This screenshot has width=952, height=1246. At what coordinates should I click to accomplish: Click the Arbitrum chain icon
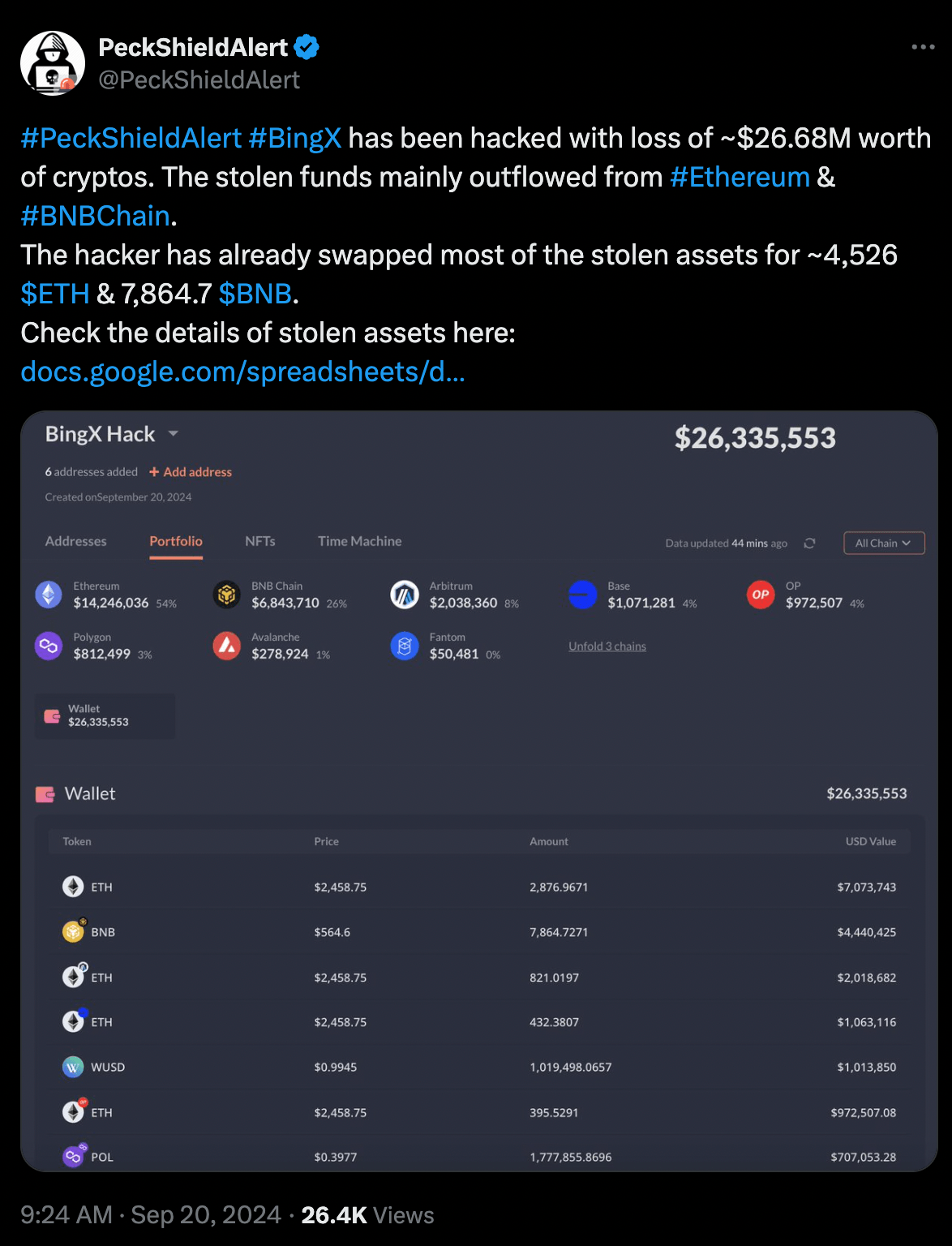click(x=405, y=595)
